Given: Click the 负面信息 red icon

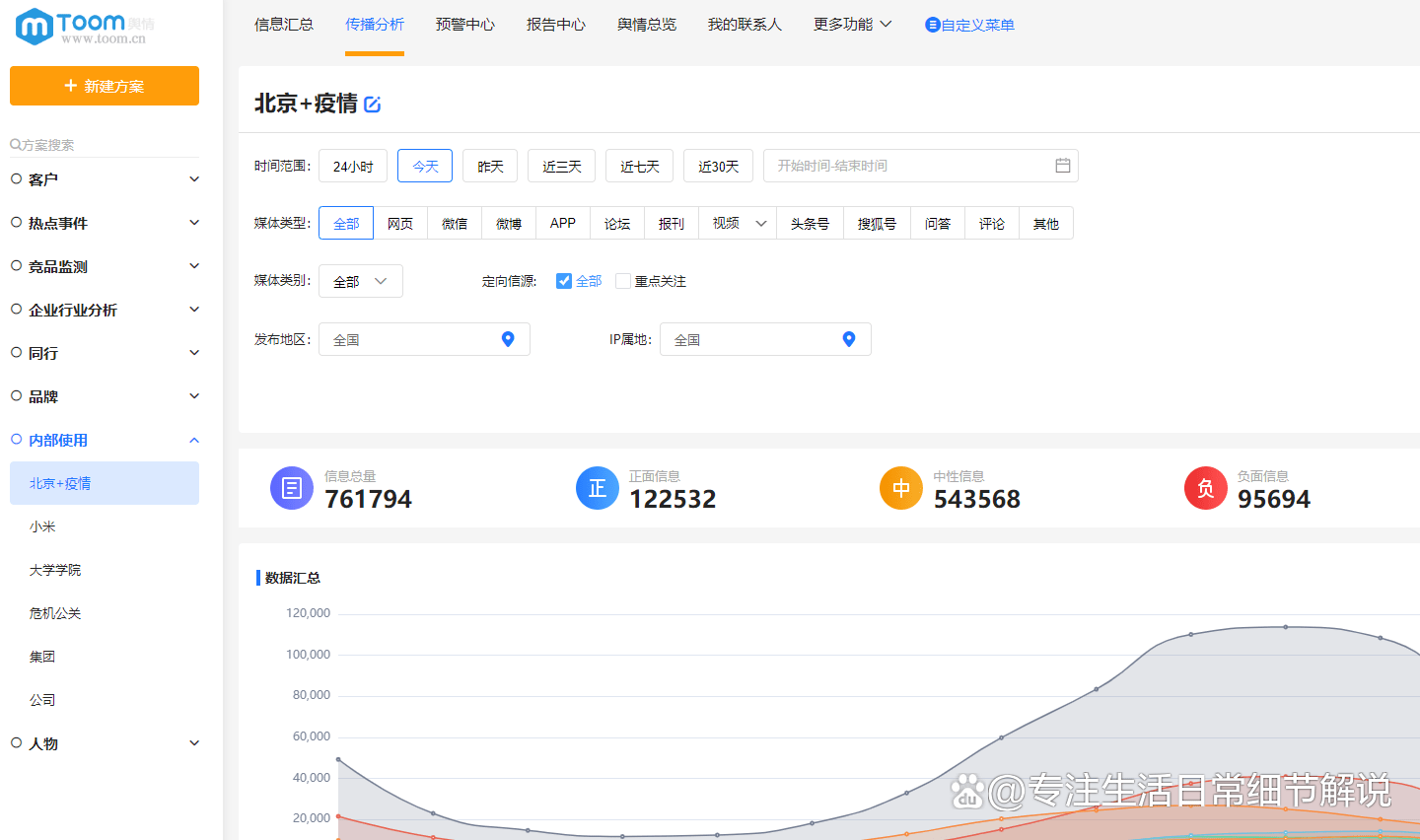Looking at the screenshot, I should [1206, 488].
